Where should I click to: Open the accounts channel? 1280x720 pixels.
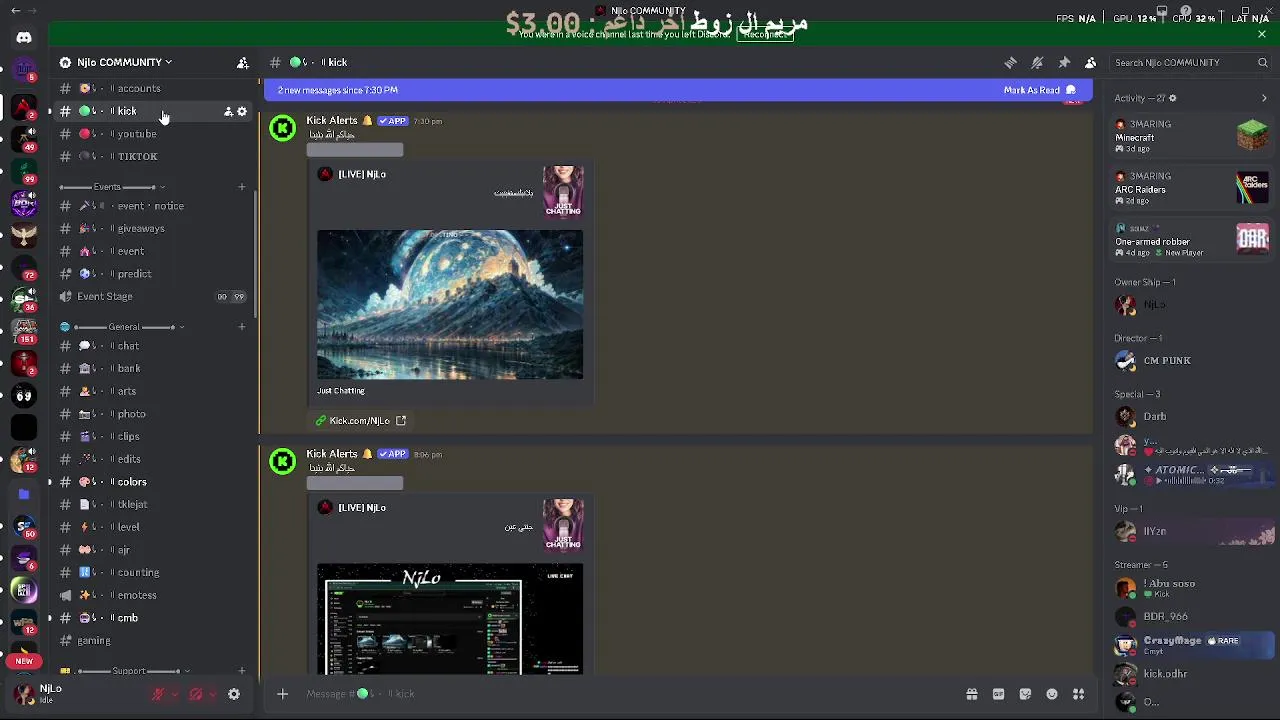(150, 89)
